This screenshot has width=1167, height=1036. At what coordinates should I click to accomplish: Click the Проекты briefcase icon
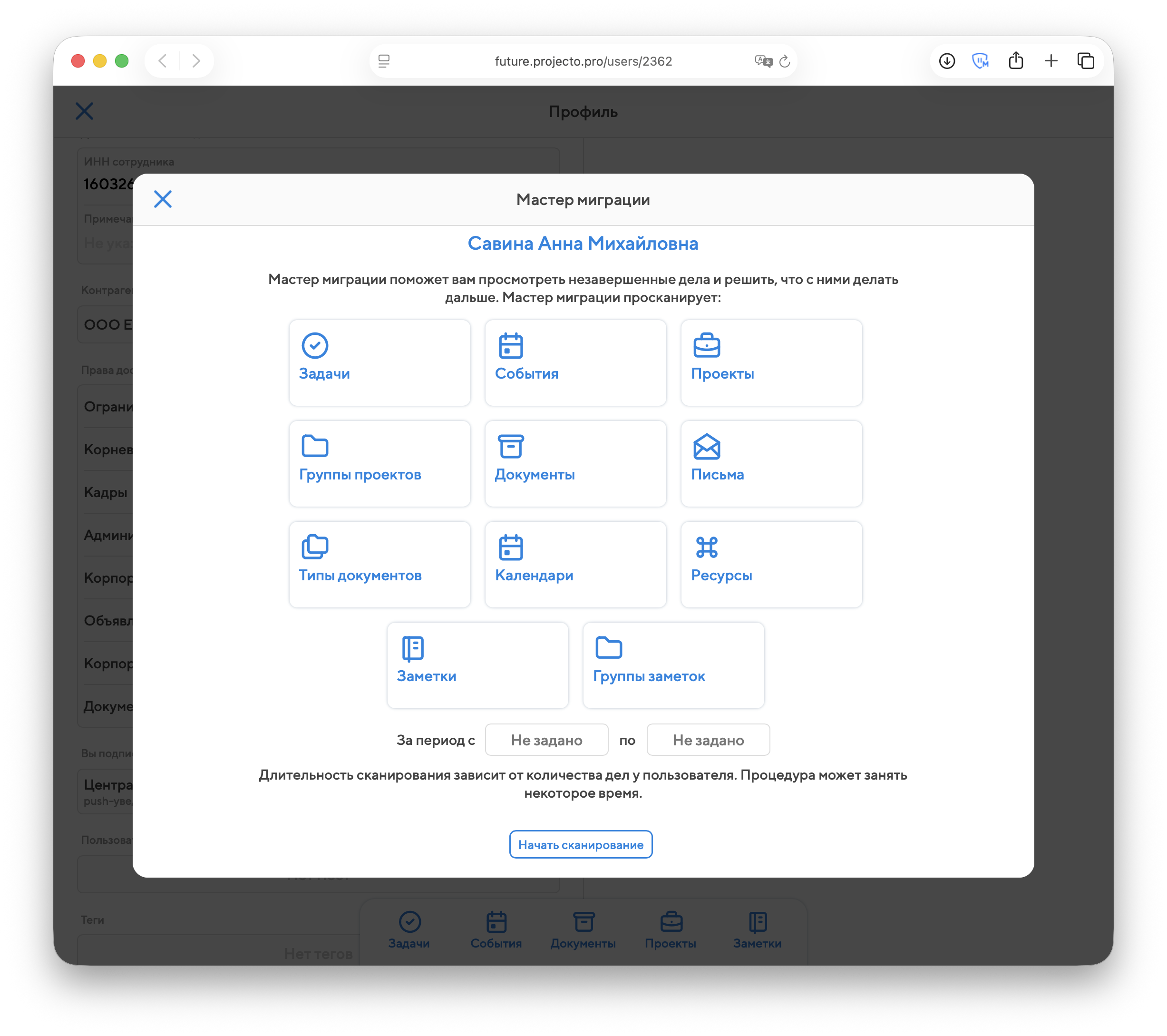coord(706,345)
